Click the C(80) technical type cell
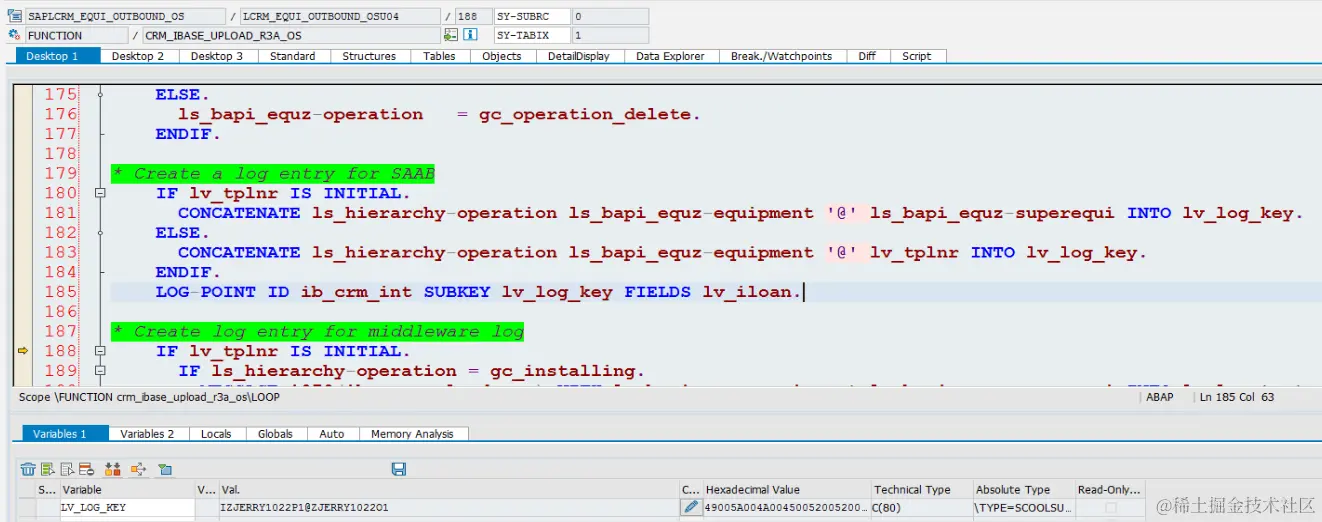Screen dimensions: 1322x522 921,508
